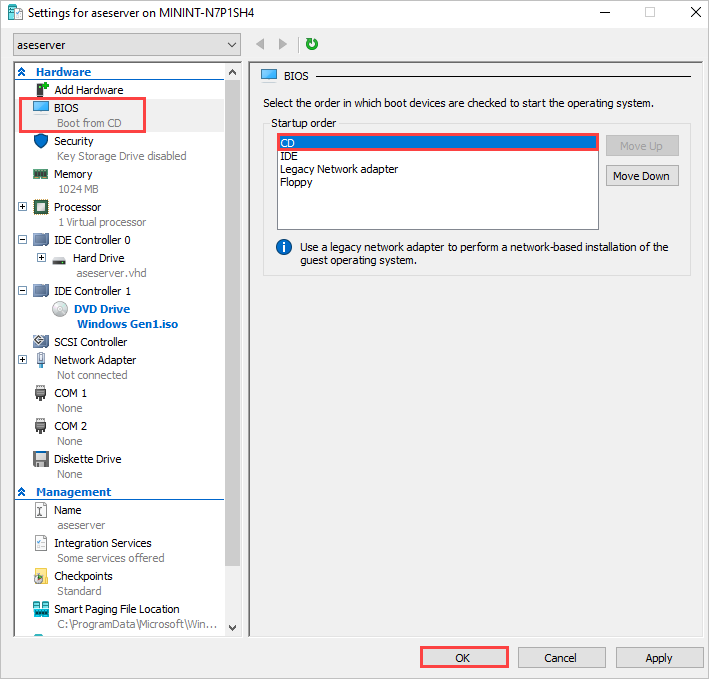
Task: Click the window title bar settings icon
Action: 15,12
